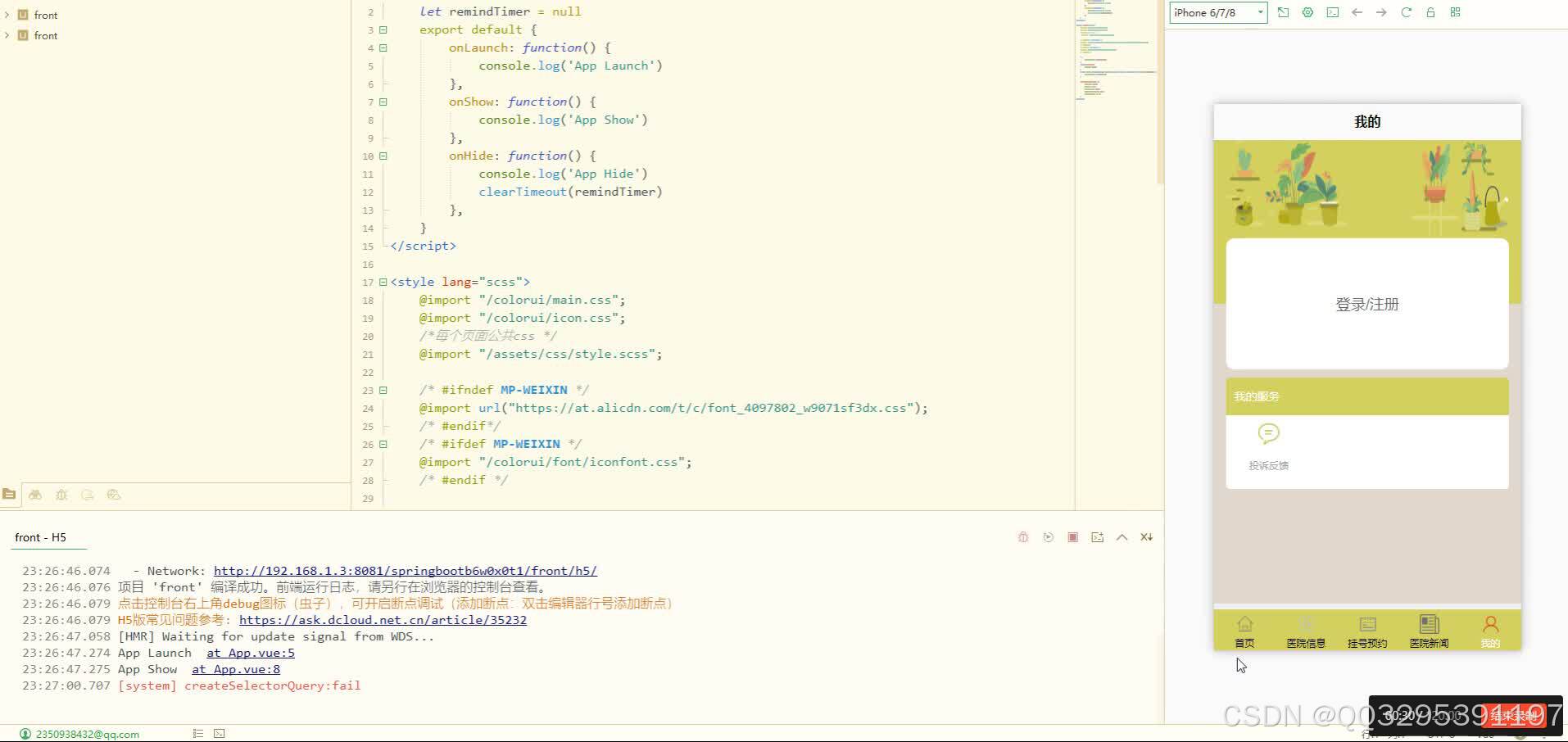Click the console debug bug icon
Viewport: 1568px width, 742px height.
(x=1023, y=537)
